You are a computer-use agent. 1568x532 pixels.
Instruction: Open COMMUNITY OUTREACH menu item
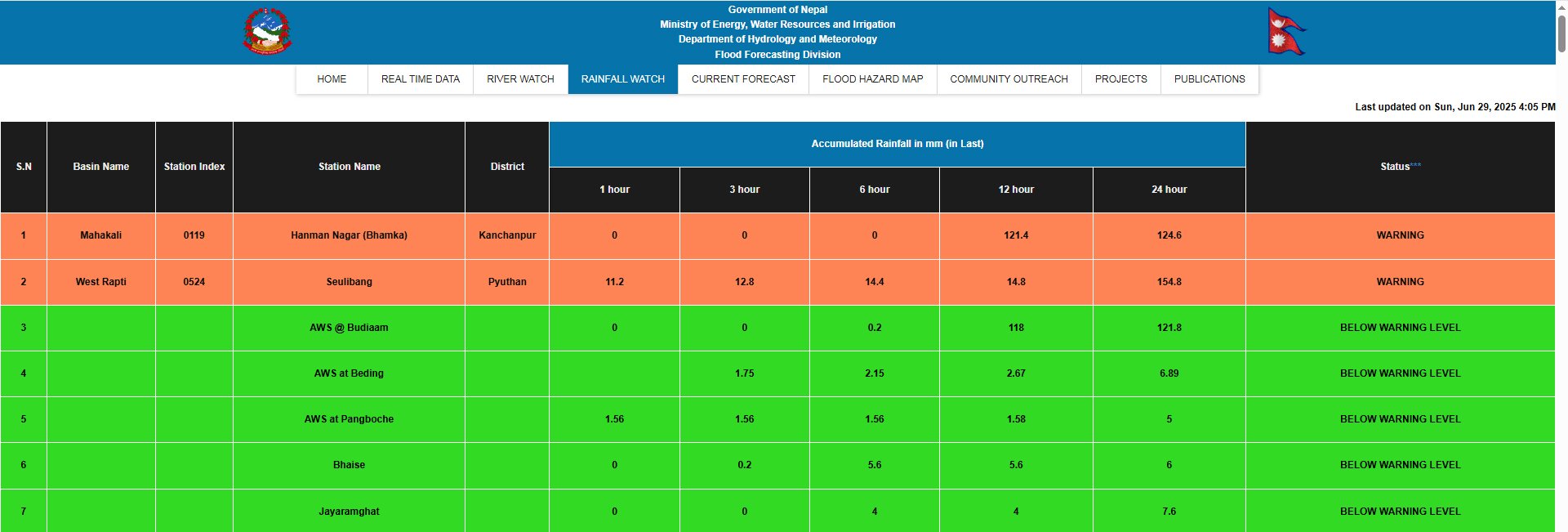point(1009,79)
